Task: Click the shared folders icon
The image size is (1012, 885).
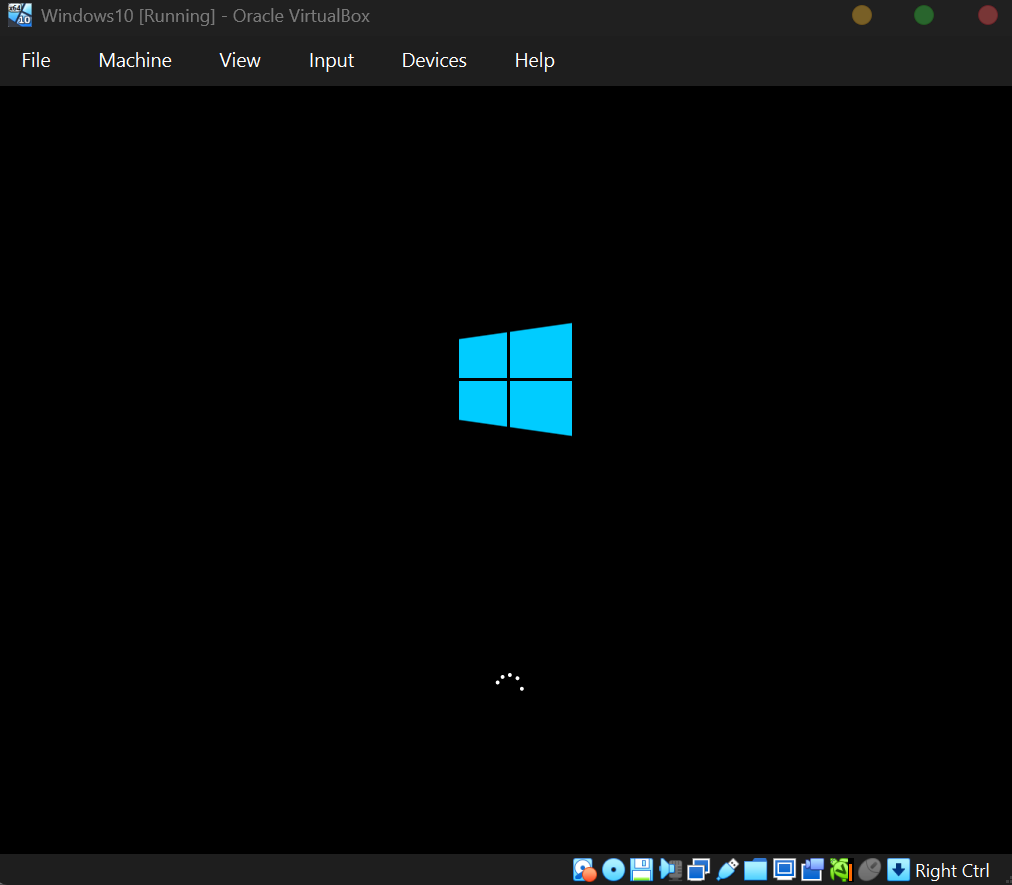Action: 755,870
